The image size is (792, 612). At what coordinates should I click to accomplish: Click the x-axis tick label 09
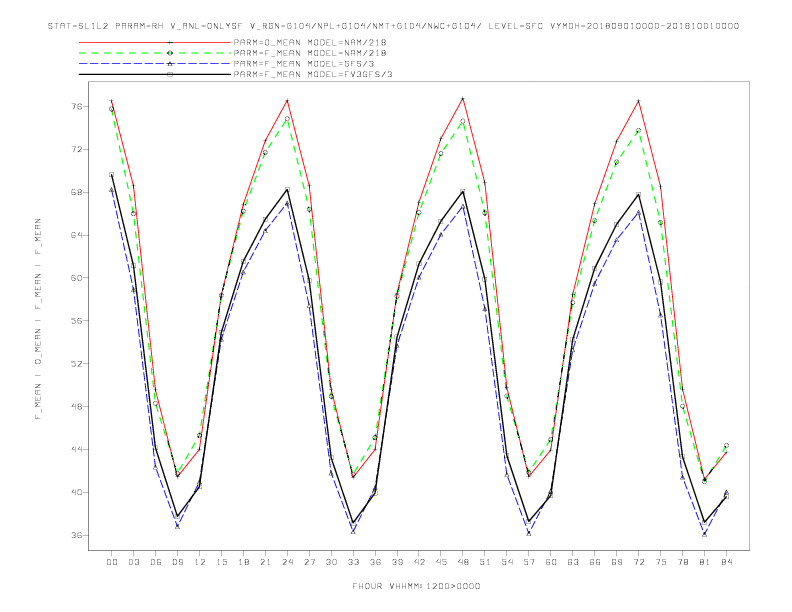(x=177, y=562)
